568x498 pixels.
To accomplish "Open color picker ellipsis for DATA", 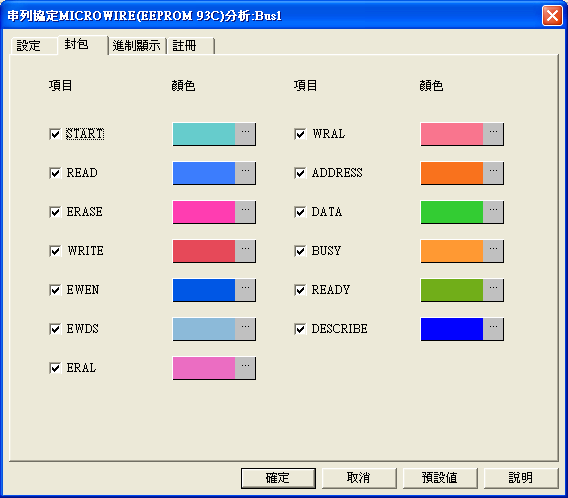I will click(493, 212).
